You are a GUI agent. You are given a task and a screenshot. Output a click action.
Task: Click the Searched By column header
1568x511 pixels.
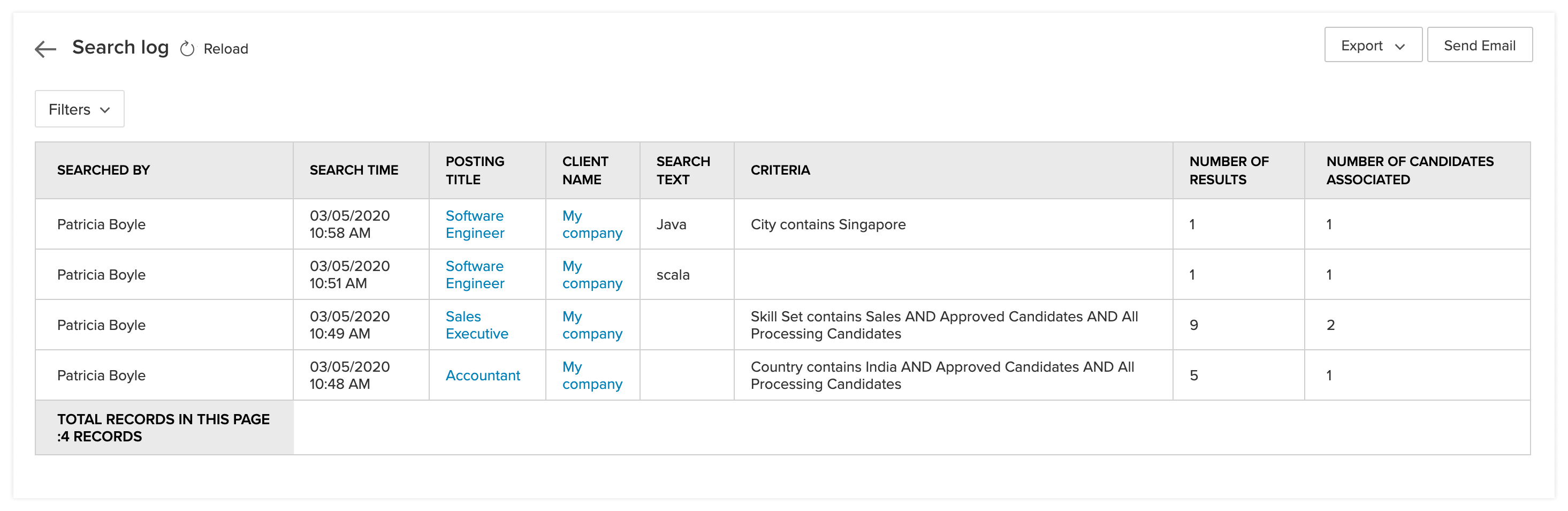pyautogui.click(x=103, y=170)
